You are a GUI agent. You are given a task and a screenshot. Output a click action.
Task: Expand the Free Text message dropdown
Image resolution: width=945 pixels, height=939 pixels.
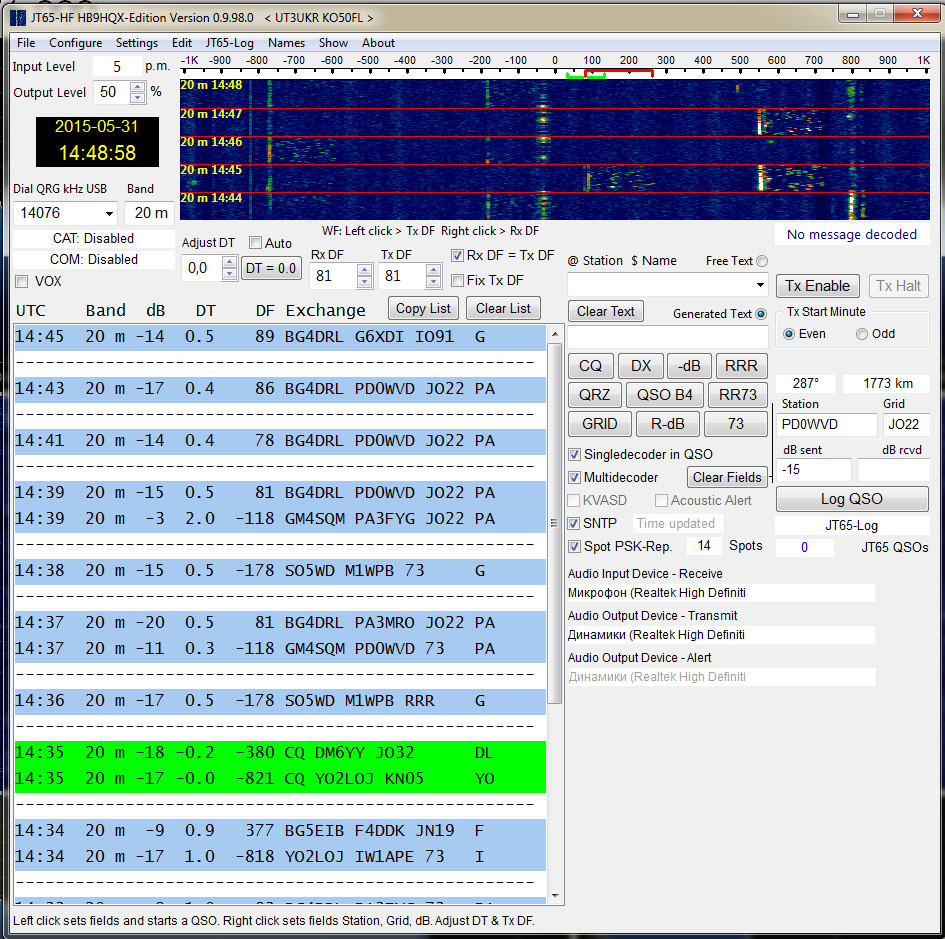pos(759,286)
